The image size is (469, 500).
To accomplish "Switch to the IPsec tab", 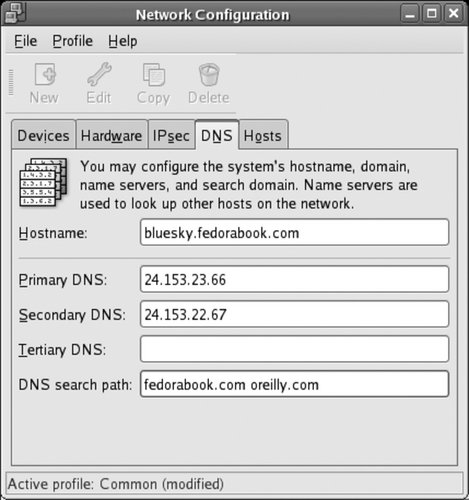I will (171, 135).
